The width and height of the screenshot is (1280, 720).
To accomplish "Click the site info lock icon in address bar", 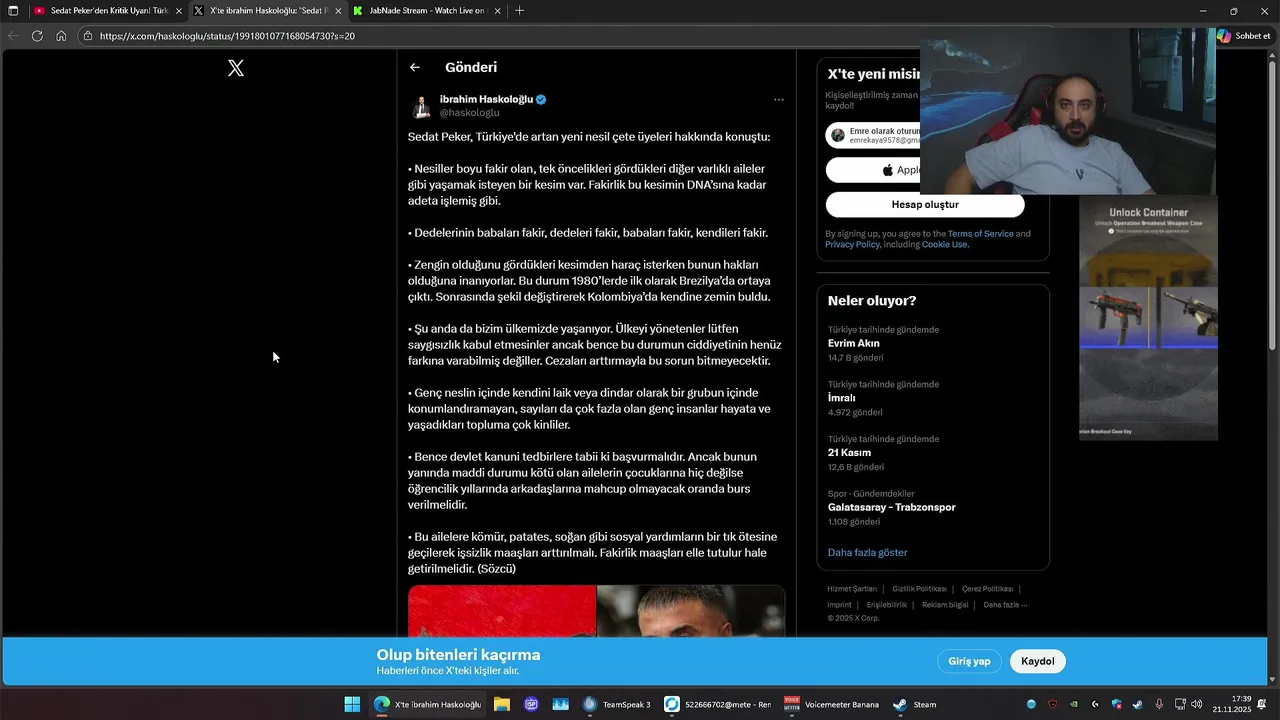I will click(x=88, y=36).
